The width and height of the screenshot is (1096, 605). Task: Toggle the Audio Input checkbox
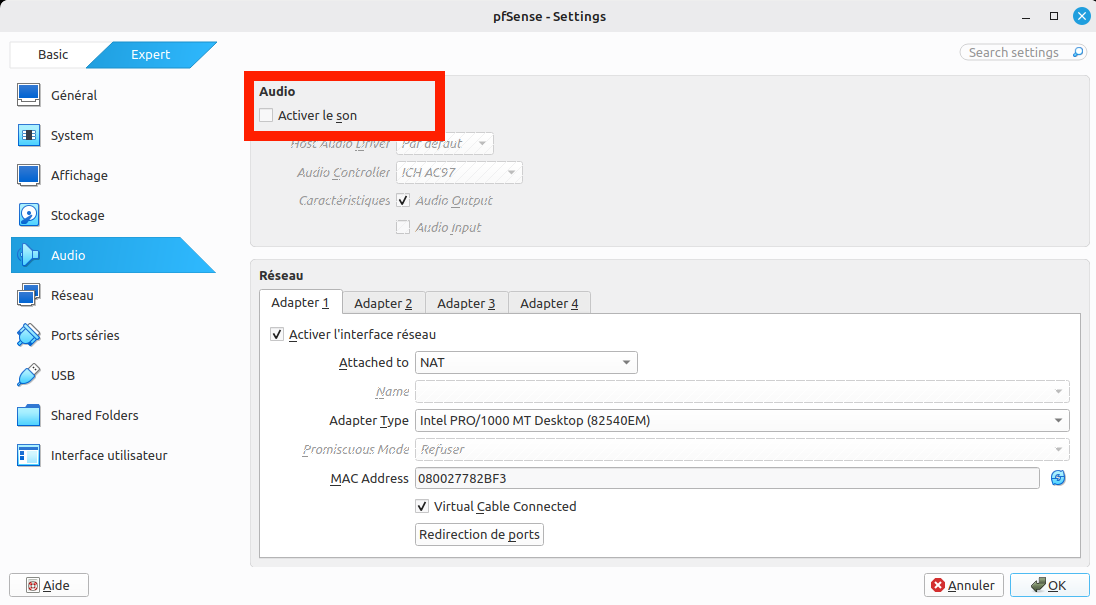(x=403, y=227)
